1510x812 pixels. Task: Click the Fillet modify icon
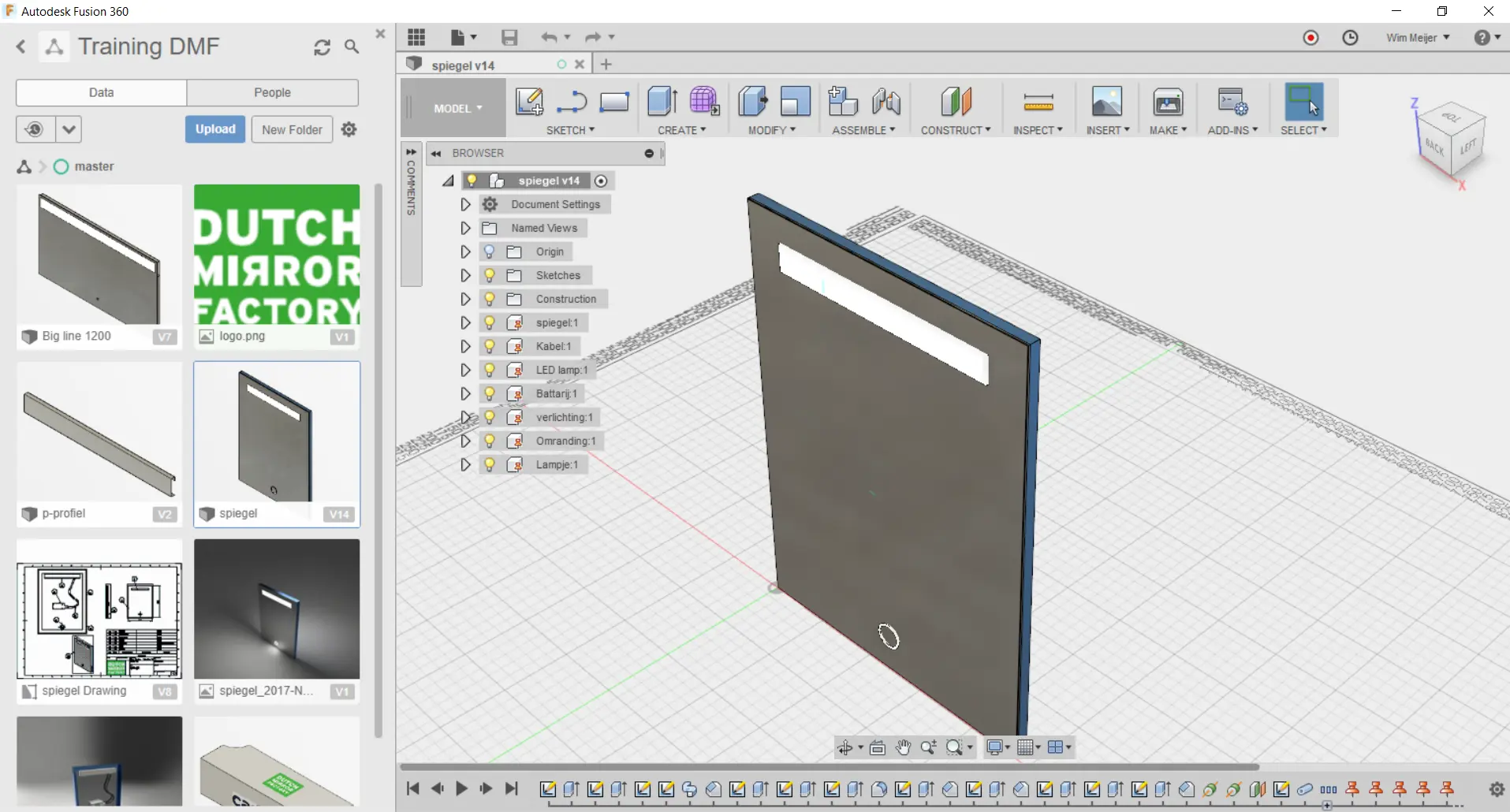pyautogui.click(x=795, y=102)
